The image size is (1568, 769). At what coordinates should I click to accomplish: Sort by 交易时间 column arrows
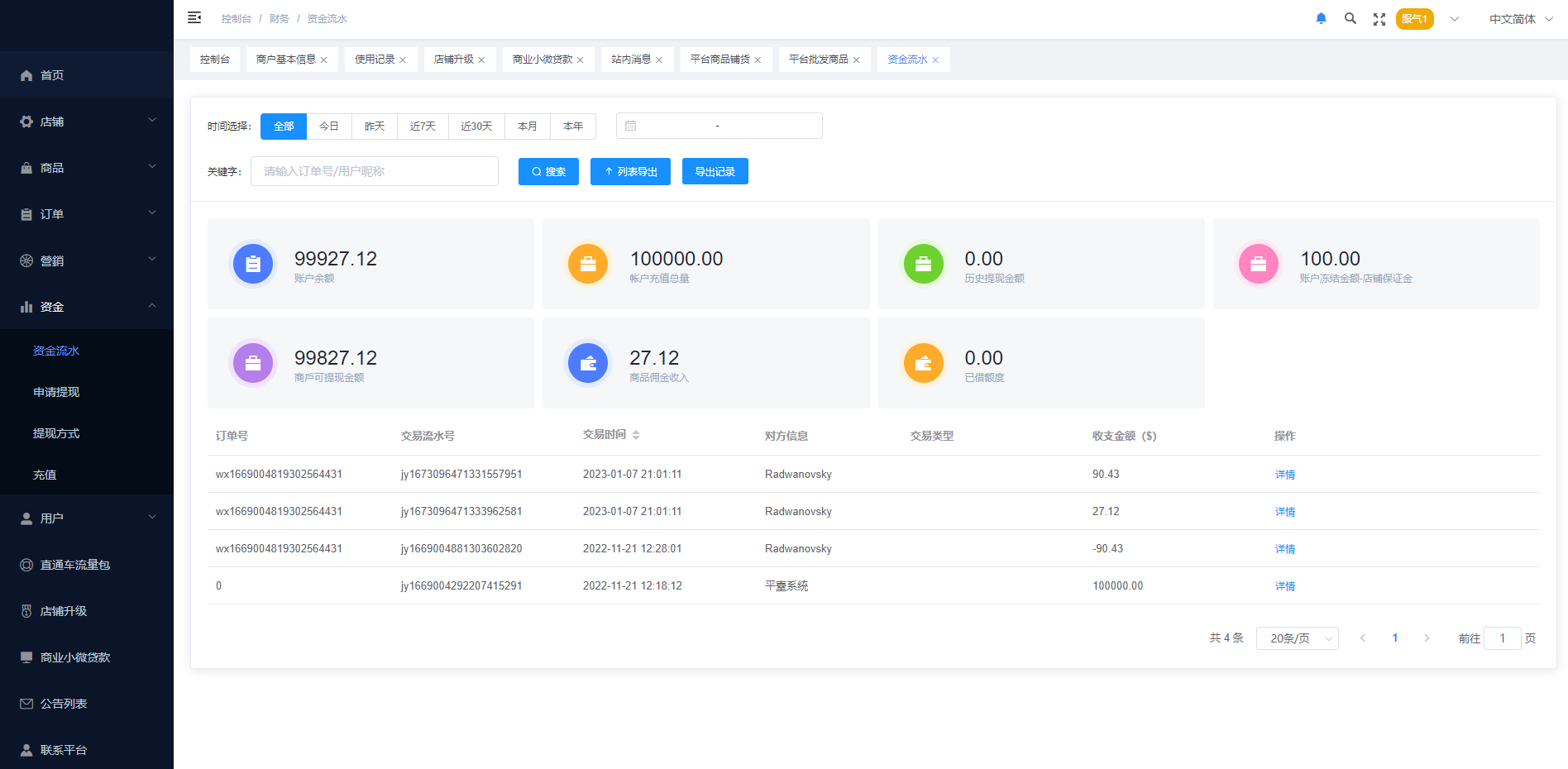pos(636,435)
